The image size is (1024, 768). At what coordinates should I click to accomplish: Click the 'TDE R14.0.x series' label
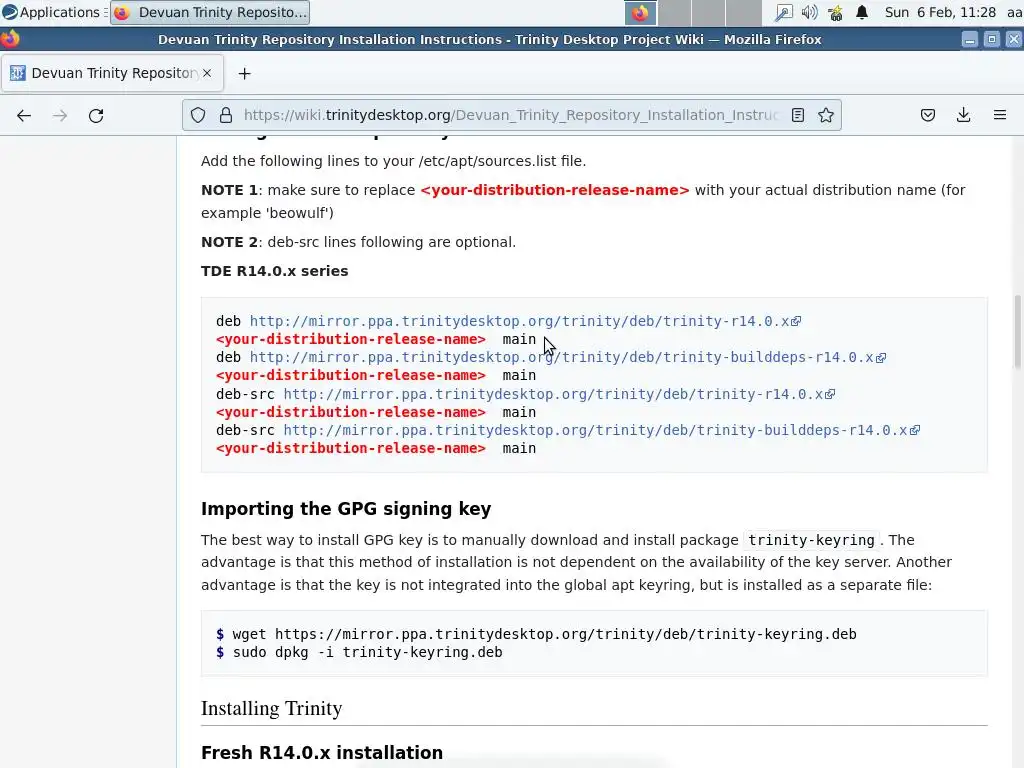pyautogui.click(x=274, y=271)
